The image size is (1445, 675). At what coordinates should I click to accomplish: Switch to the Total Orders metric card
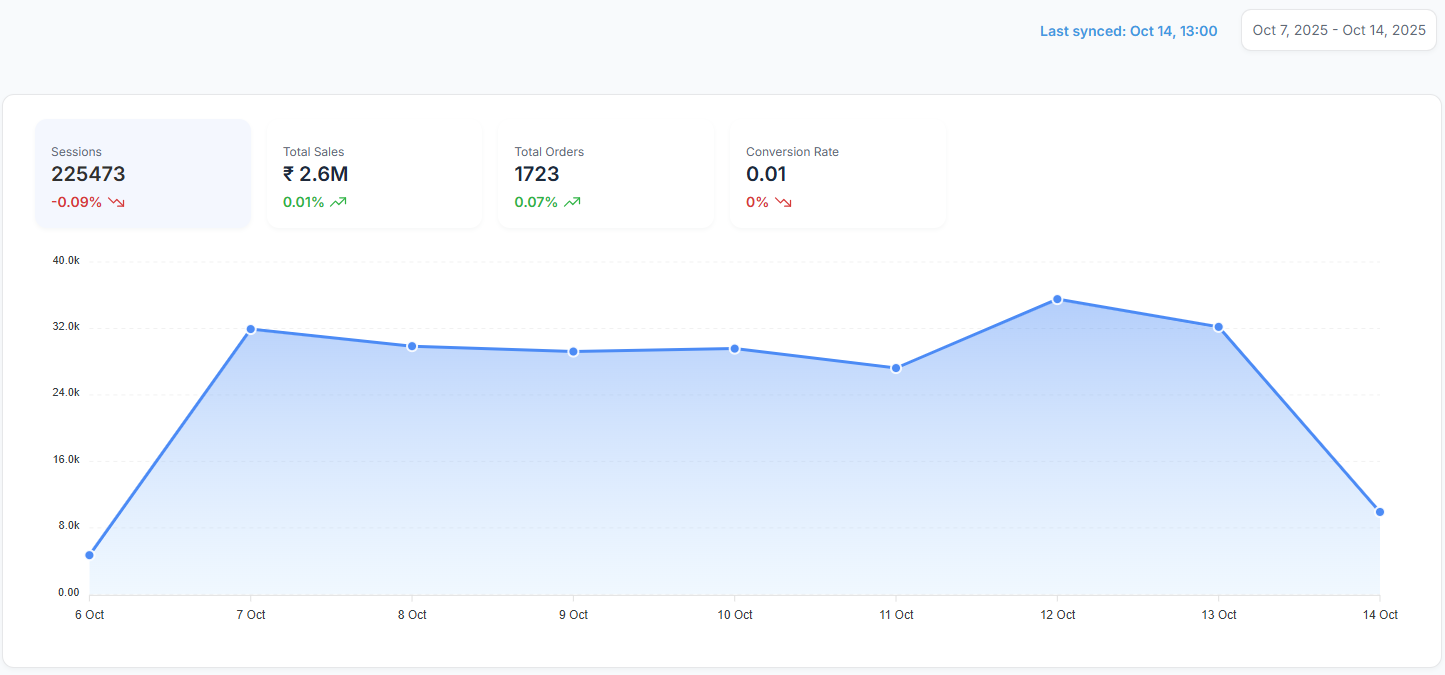click(606, 174)
